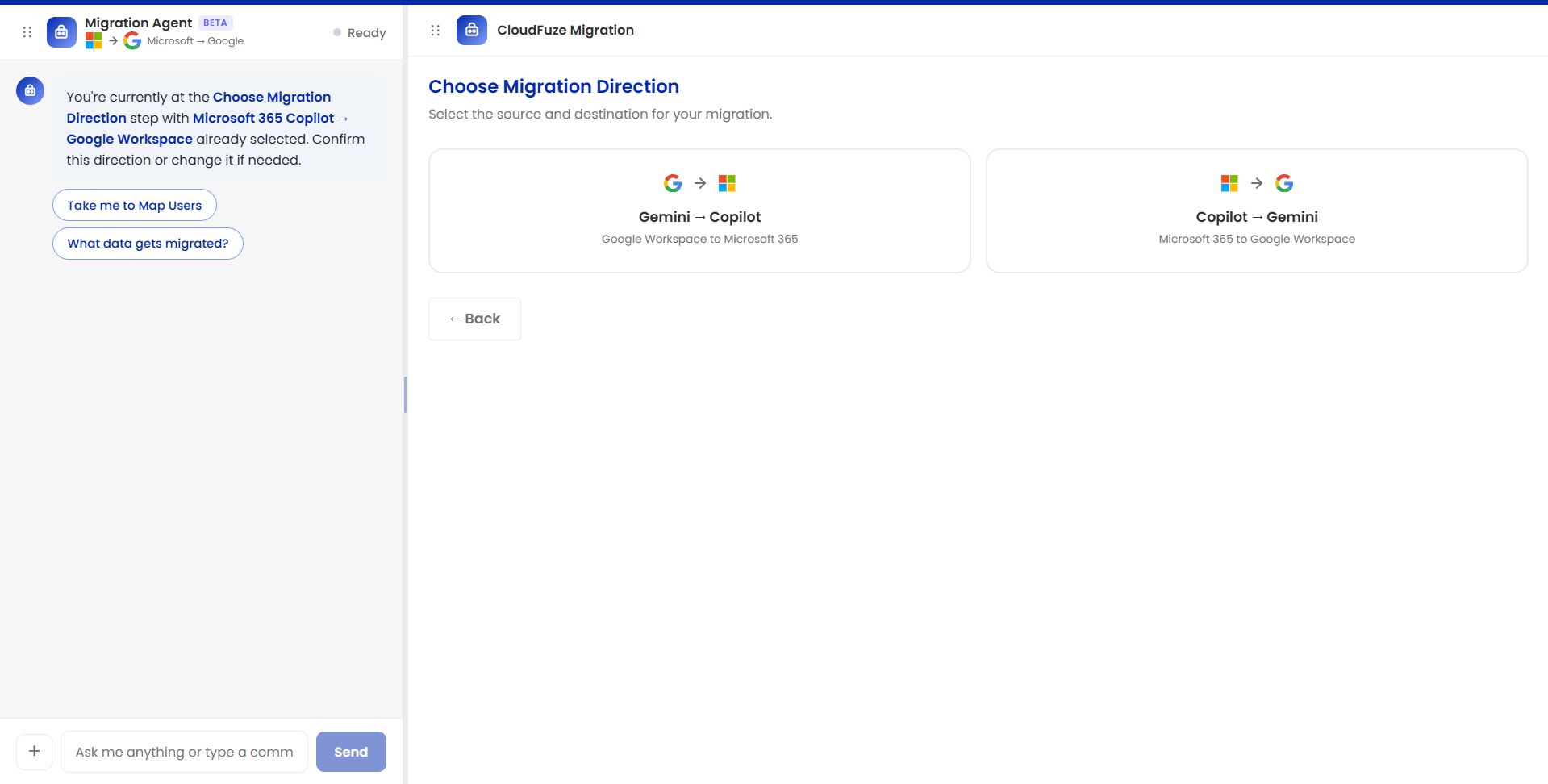Choose the Take me to Map Users suggestion

tap(135, 205)
